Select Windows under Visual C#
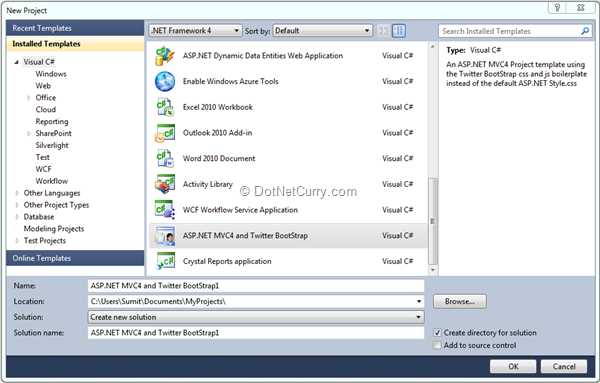The height and width of the screenshot is (383, 600). point(51,74)
